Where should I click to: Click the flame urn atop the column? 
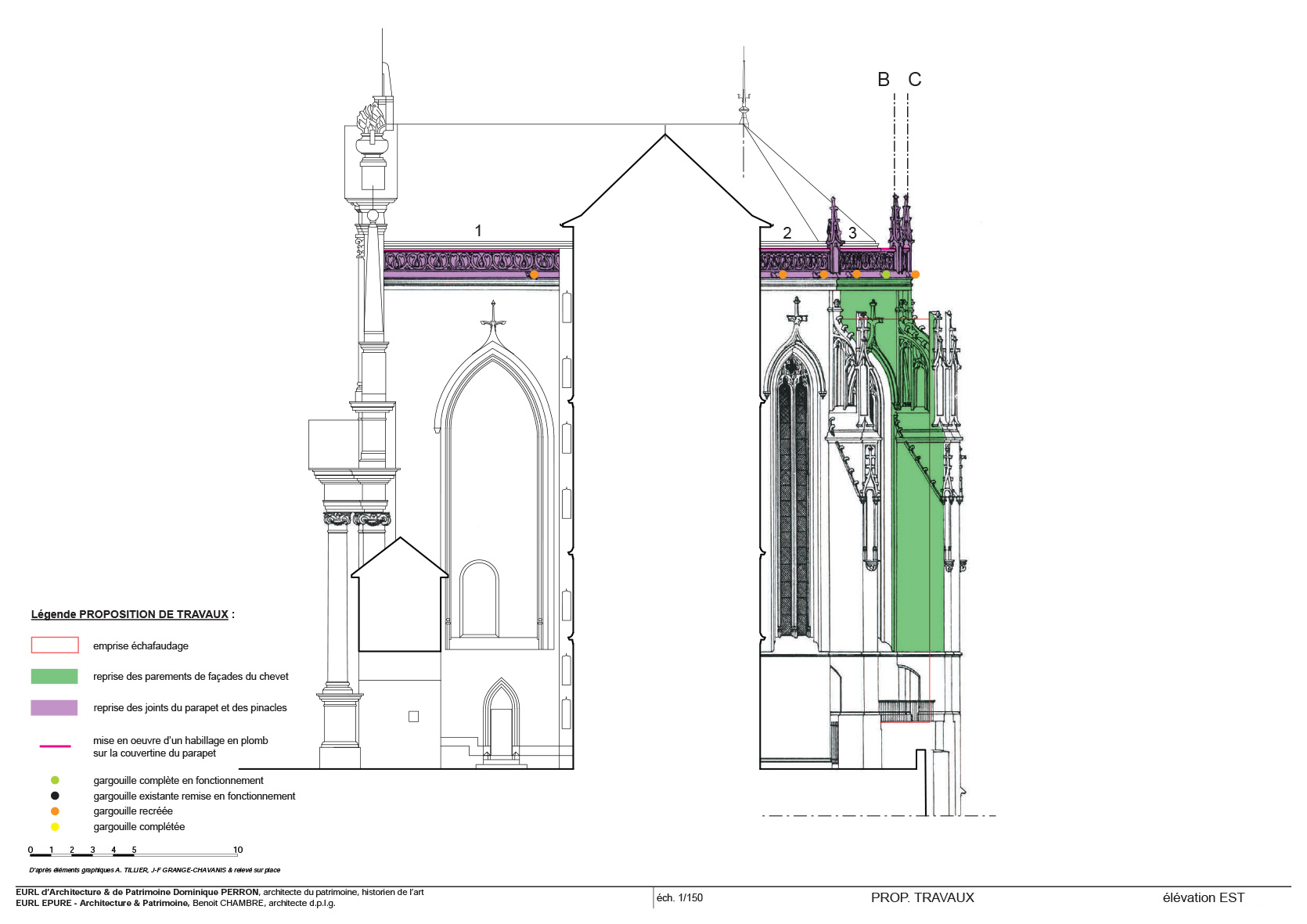[372, 129]
